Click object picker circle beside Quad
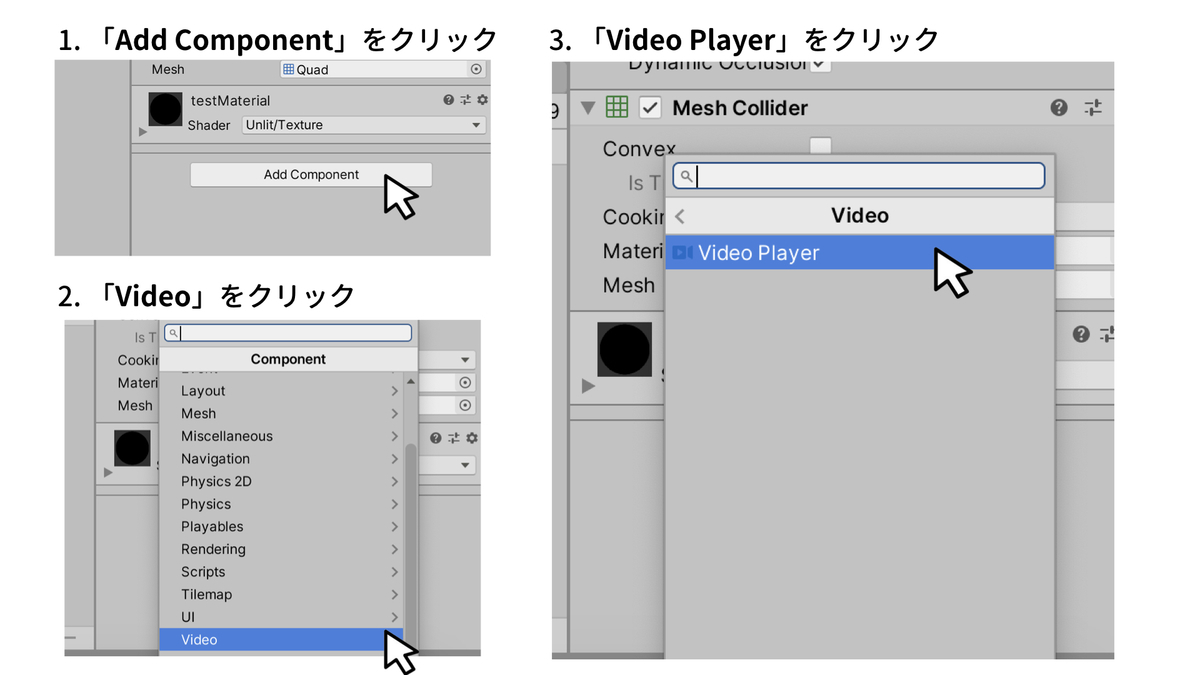This screenshot has height=675, width=1200. (x=476, y=70)
